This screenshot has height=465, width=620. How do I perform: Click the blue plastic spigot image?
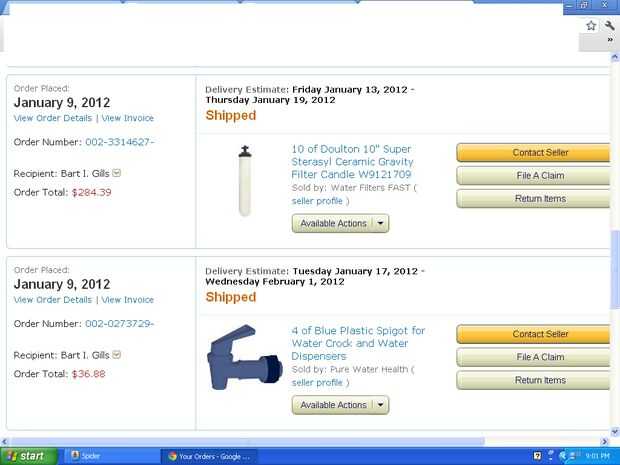245,357
